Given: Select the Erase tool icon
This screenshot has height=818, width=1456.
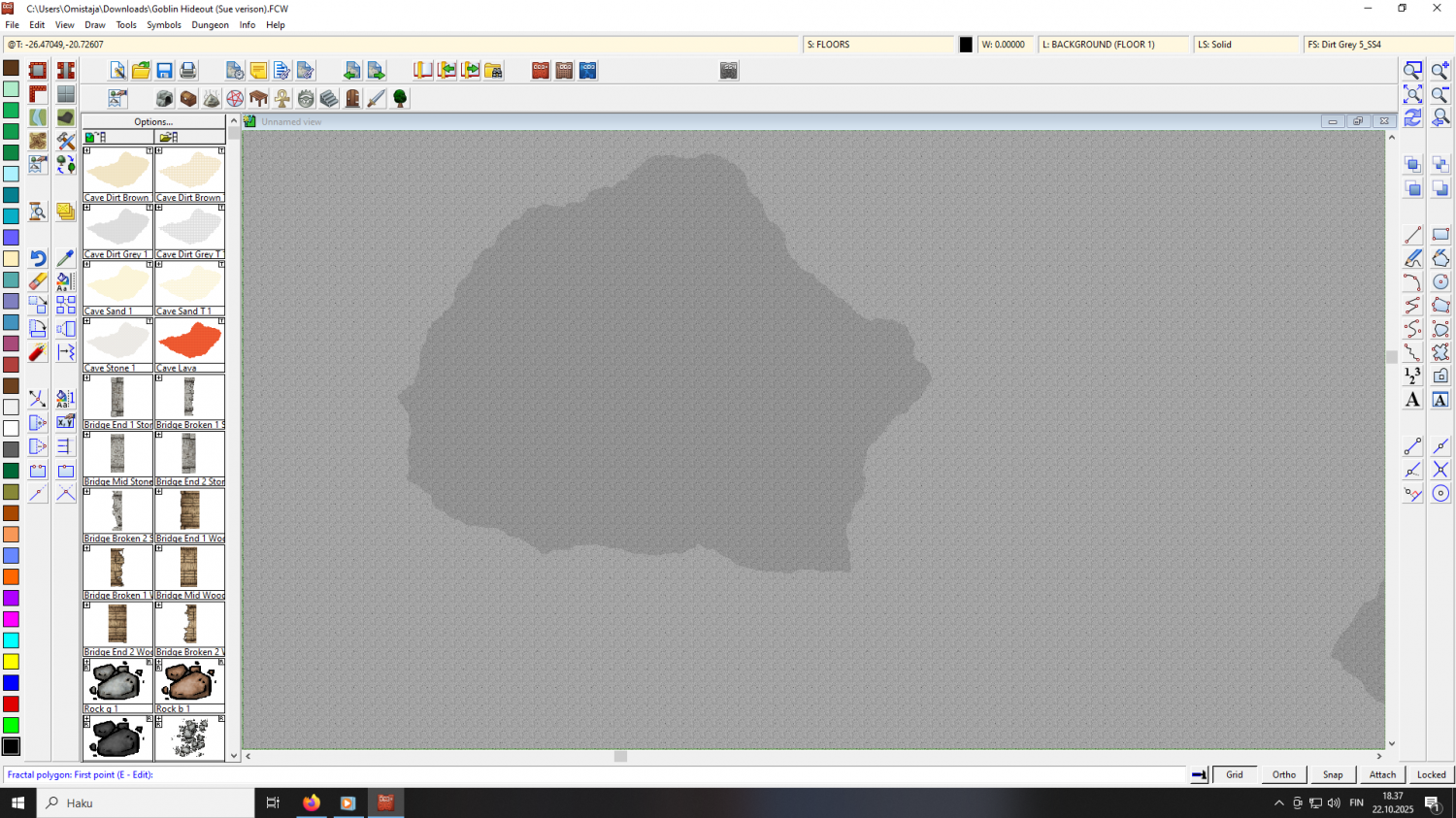Looking at the screenshot, I should pyautogui.click(x=38, y=281).
